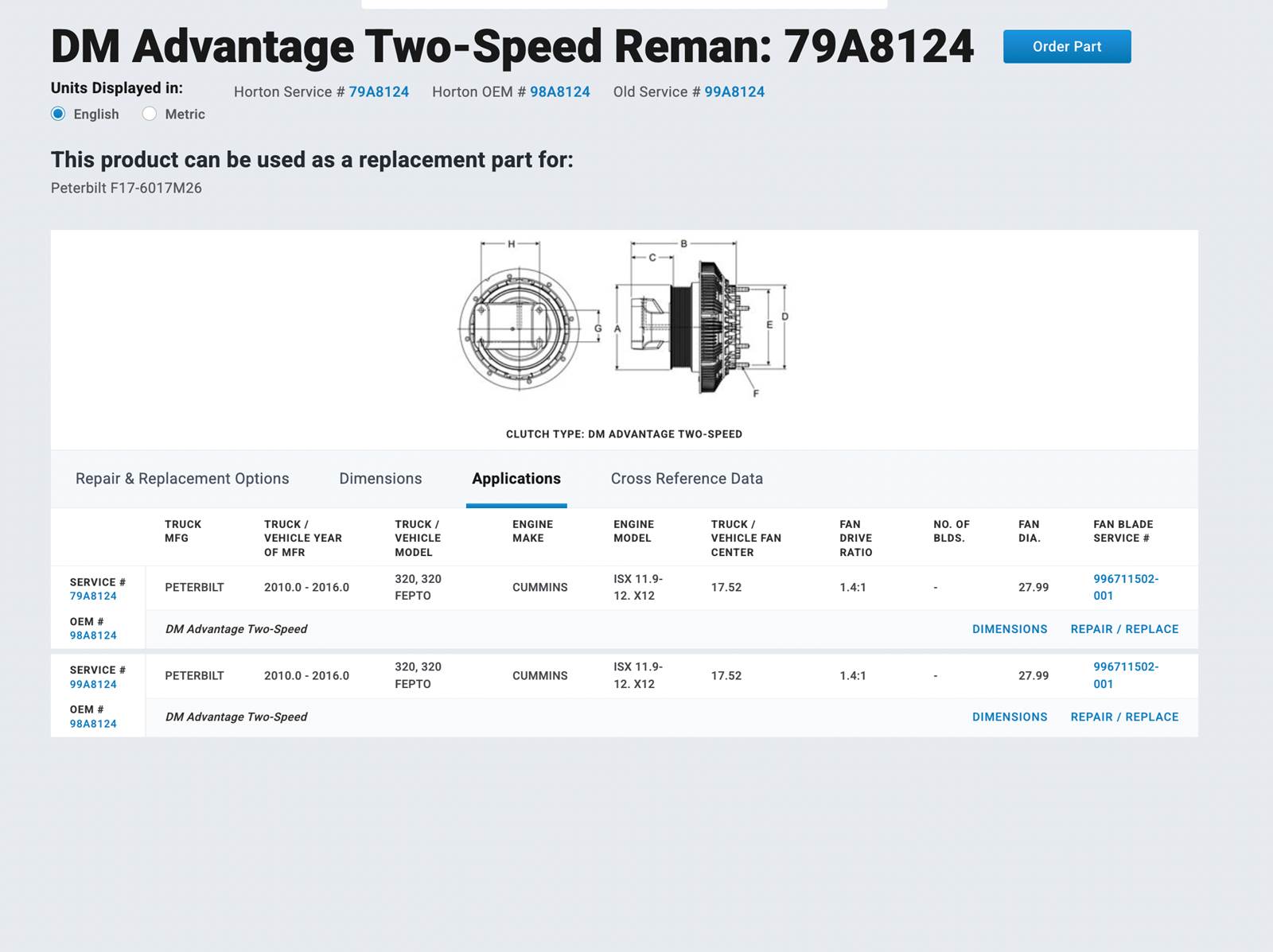Switch to Repair & Replacement Options tab

[x=182, y=479]
